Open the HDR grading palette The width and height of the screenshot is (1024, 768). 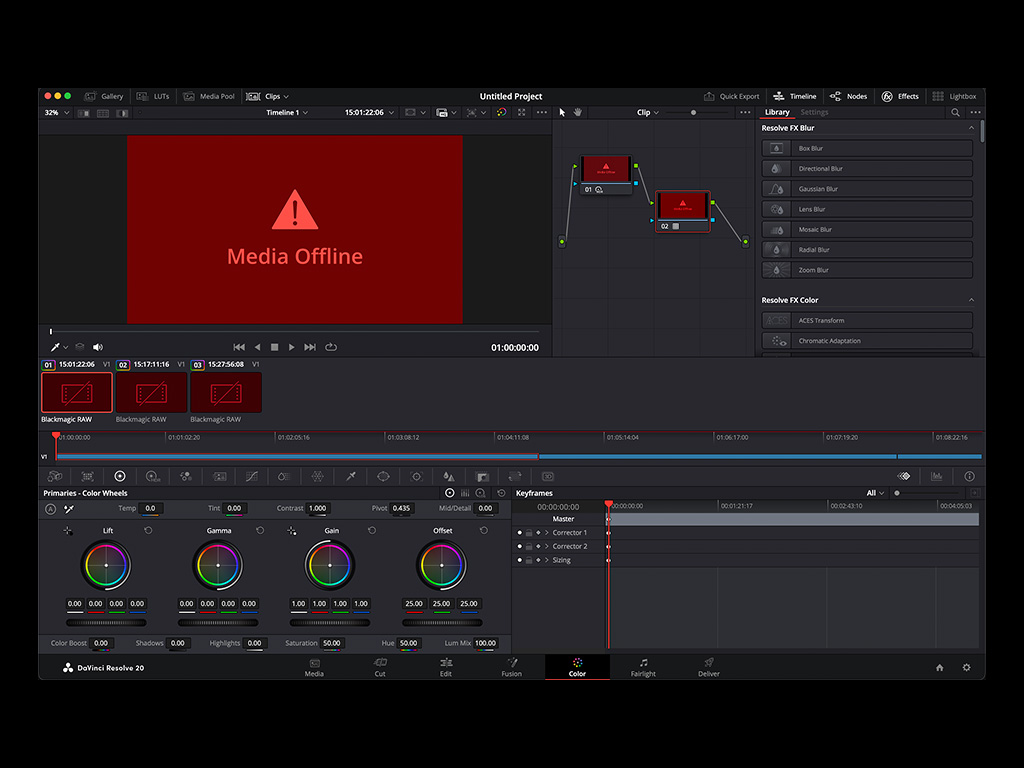click(153, 476)
